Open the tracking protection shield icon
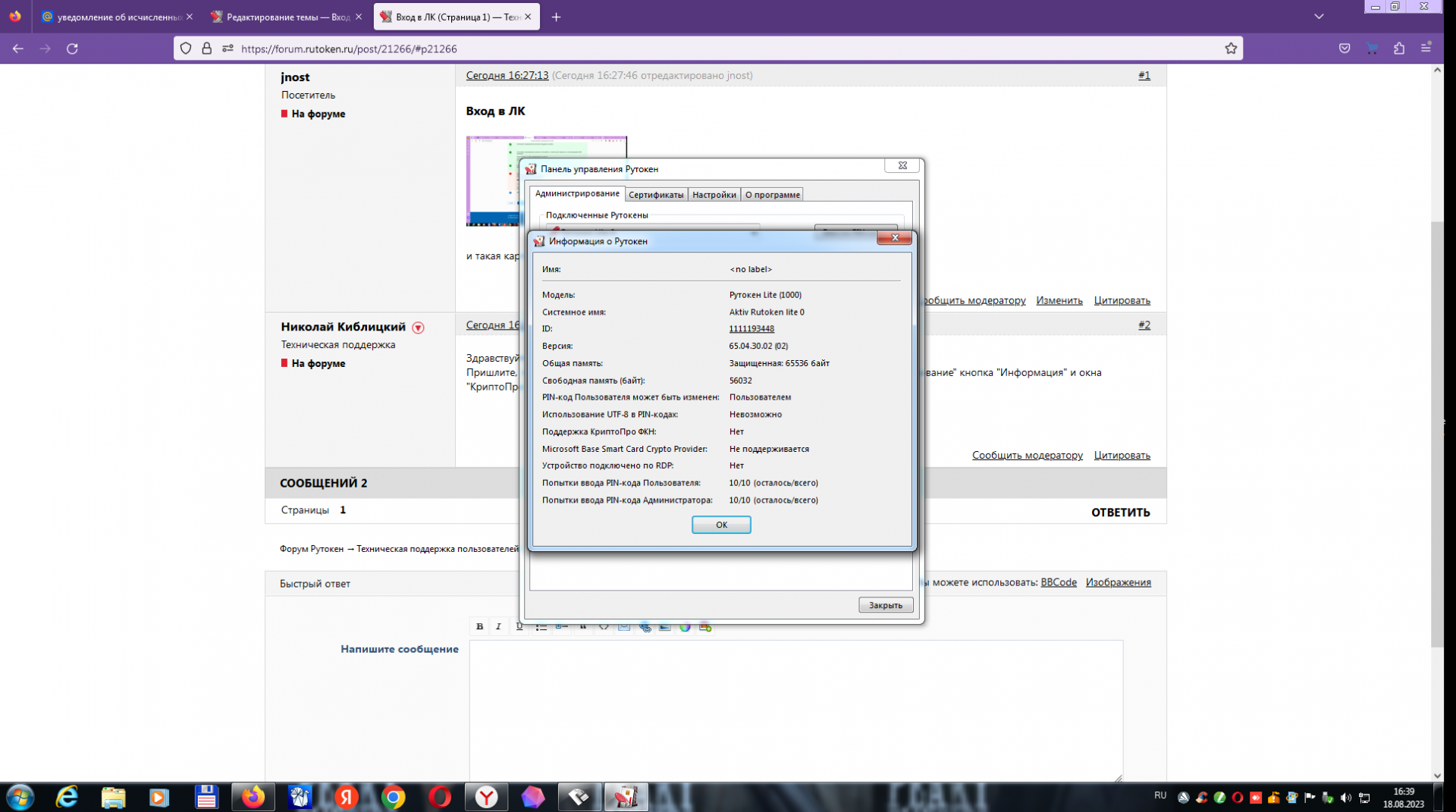The height and width of the screenshot is (812, 1456). click(x=186, y=49)
